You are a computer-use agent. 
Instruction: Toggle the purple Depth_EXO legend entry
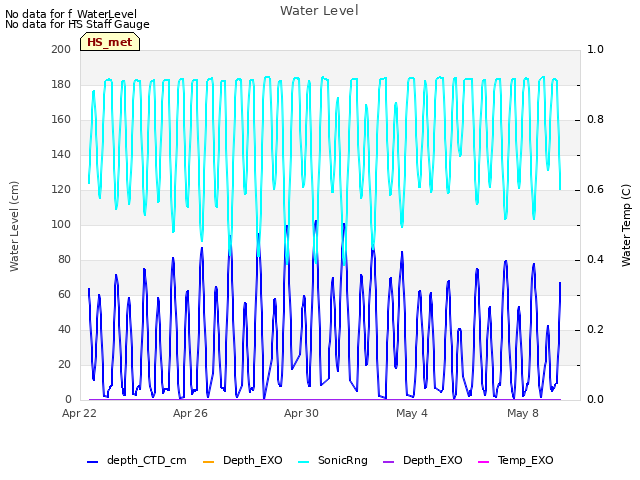422,460
